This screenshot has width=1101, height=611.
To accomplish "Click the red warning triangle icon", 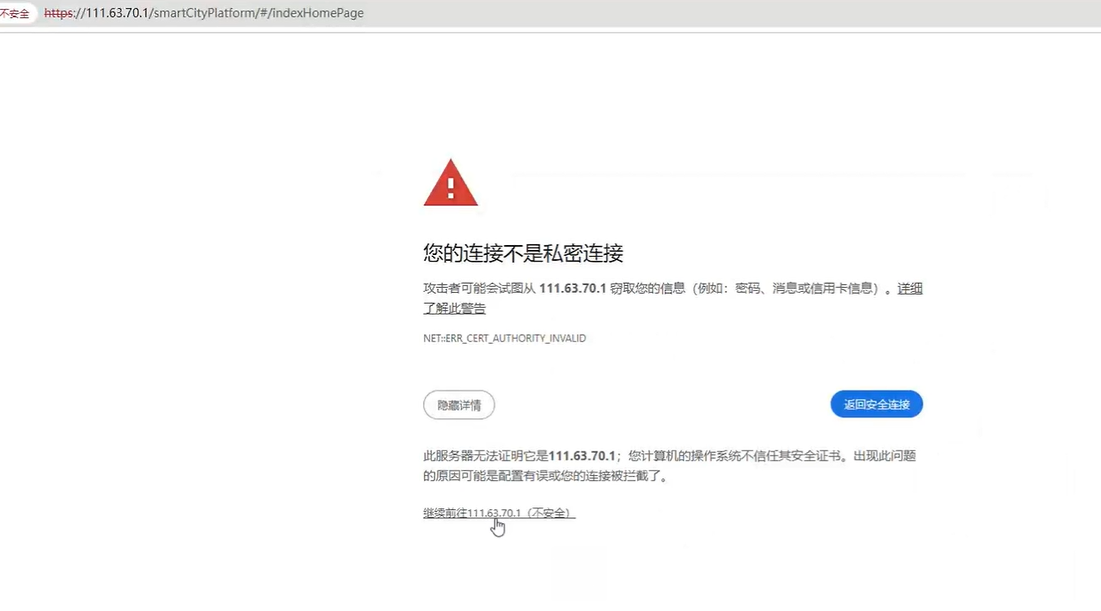I will (x=450, y=184).
